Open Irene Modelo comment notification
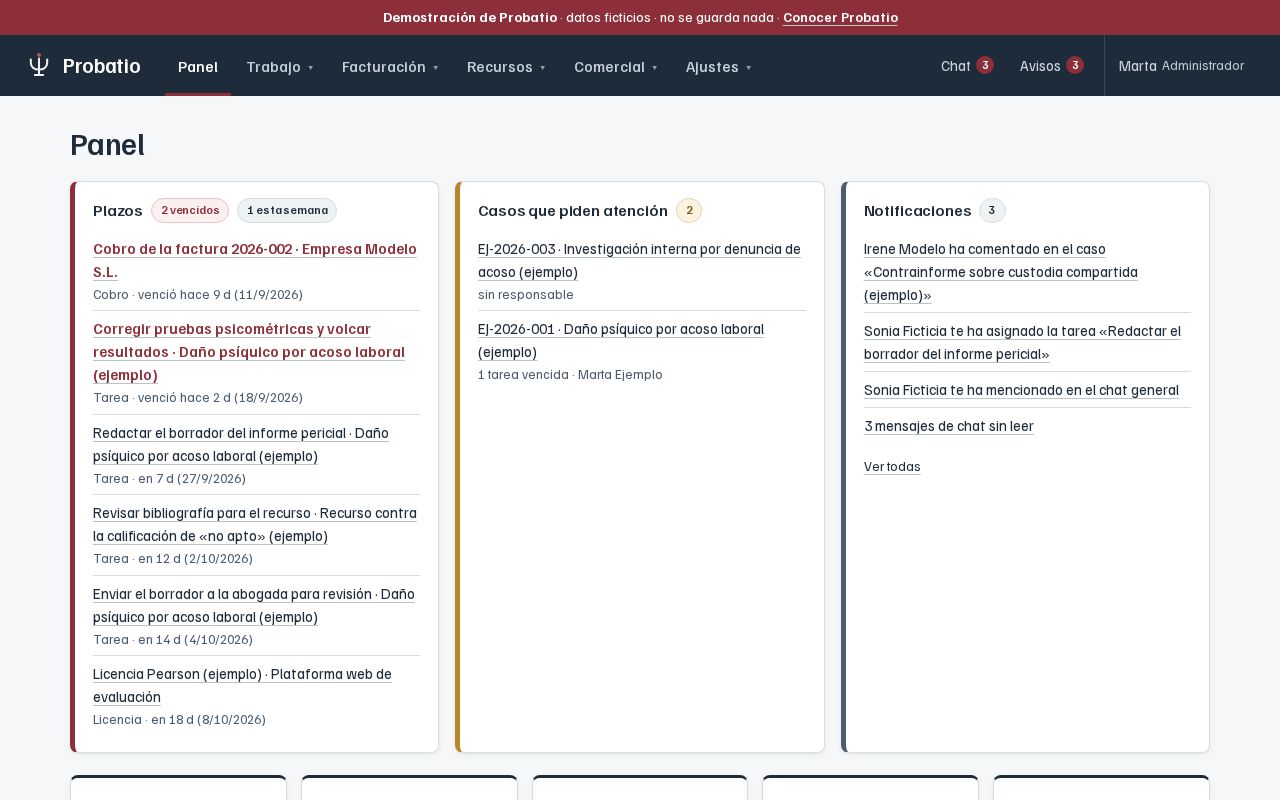 (1001, 272)
